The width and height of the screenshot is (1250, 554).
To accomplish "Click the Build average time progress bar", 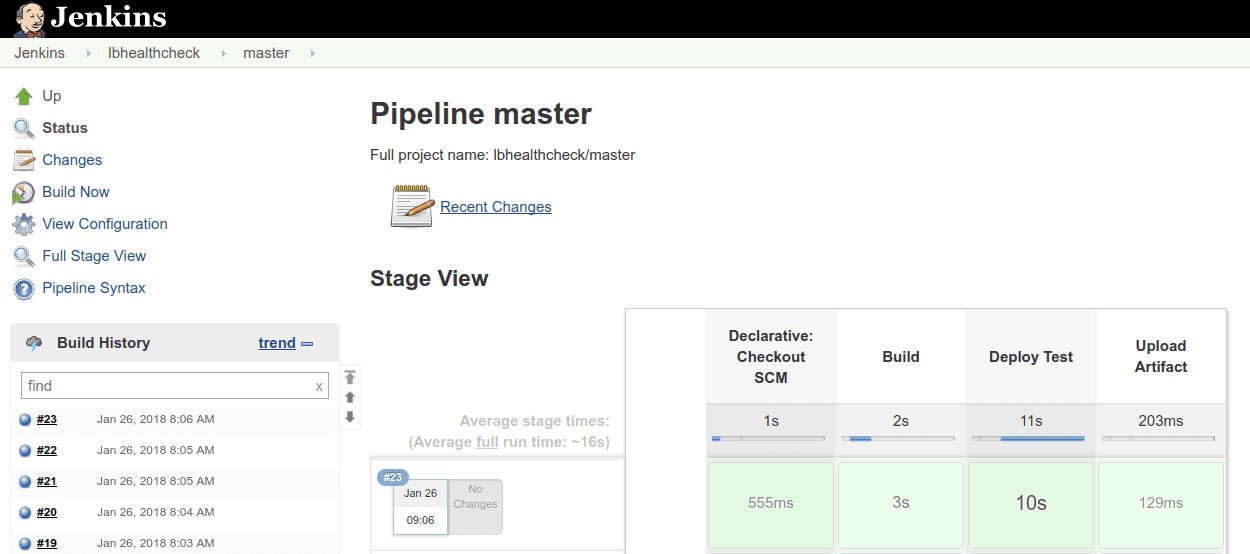I will click(898, 439).
